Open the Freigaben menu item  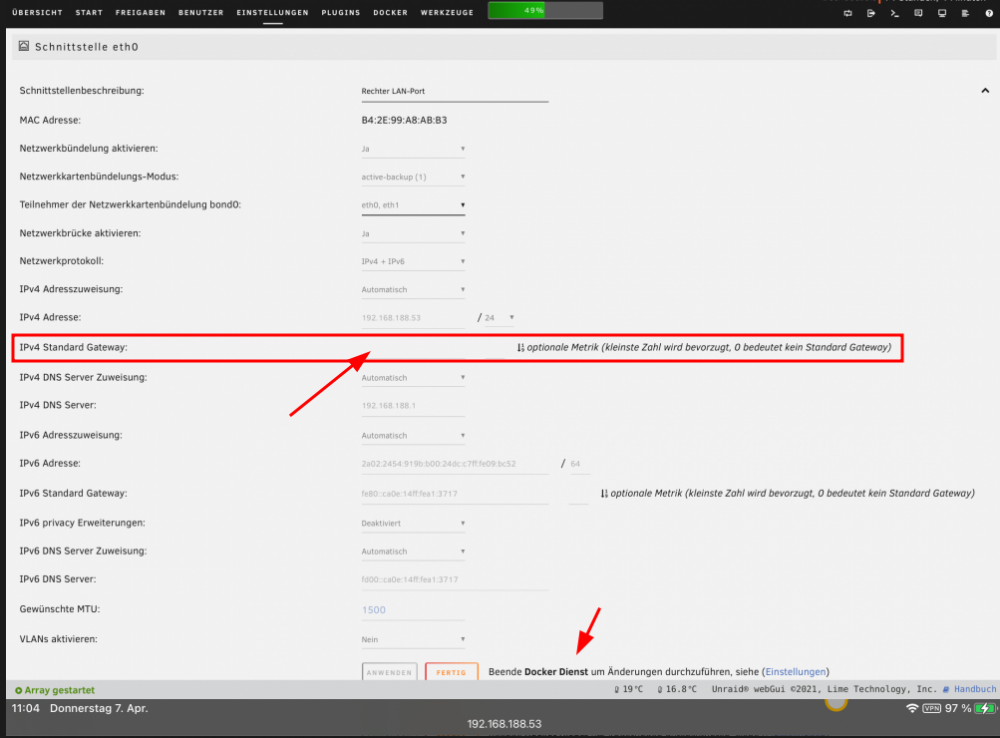(140, 12)
